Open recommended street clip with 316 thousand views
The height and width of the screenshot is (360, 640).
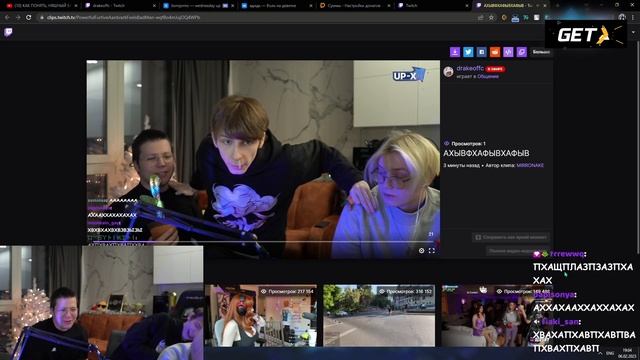tap(379, 316)
